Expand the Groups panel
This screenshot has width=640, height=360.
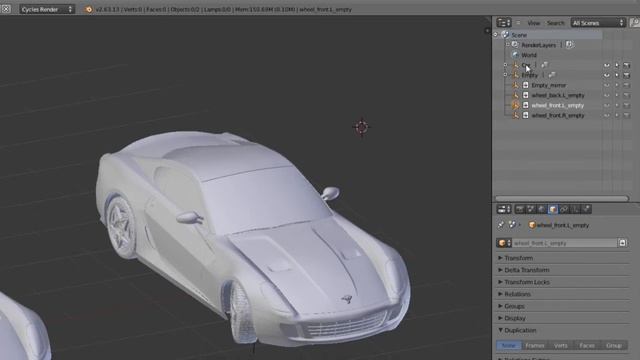511,306
